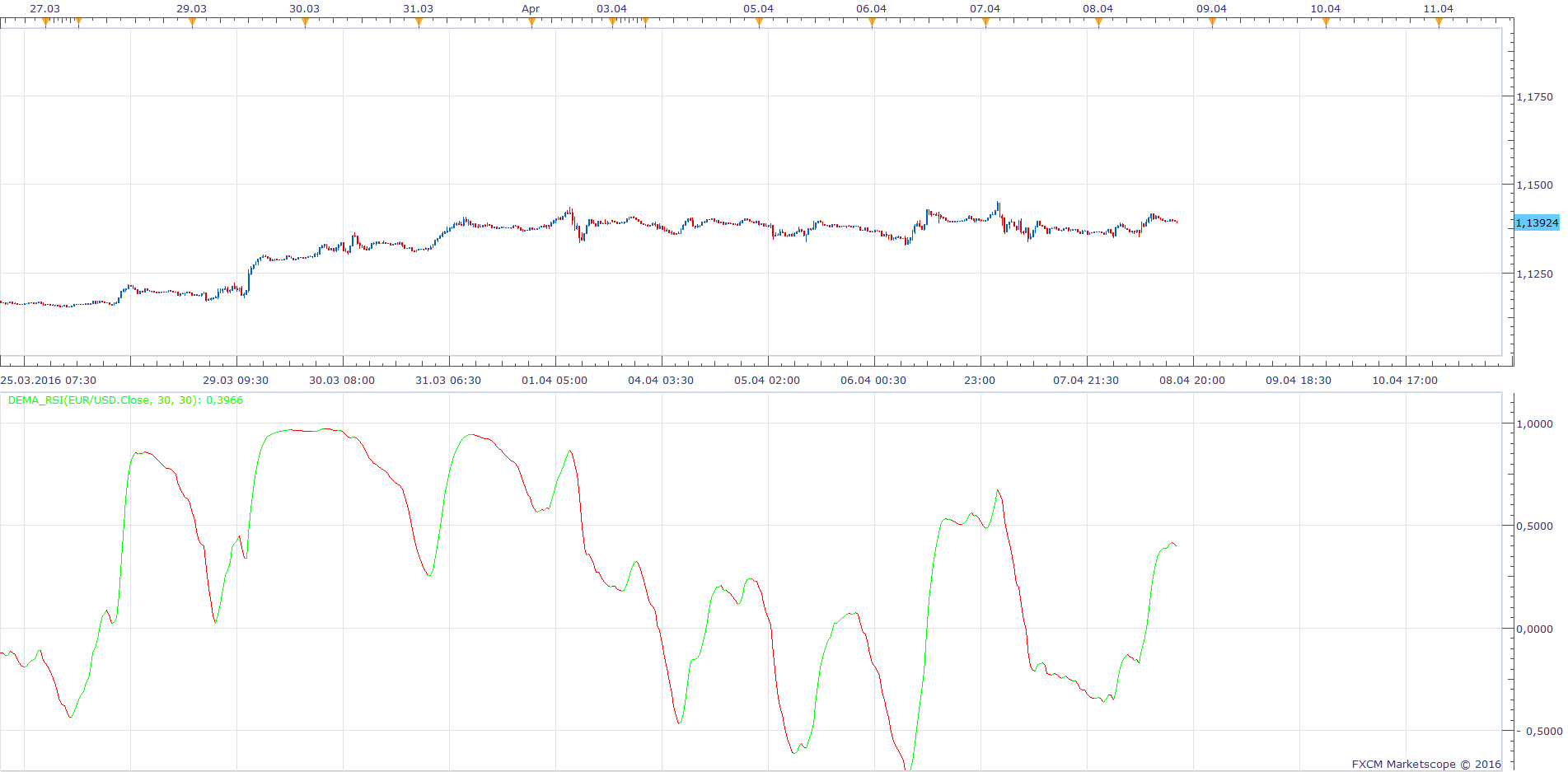Click the 0,0000 indicator axis value
The width and height of the screenshot is (1568, 772).
point(1535,629)
